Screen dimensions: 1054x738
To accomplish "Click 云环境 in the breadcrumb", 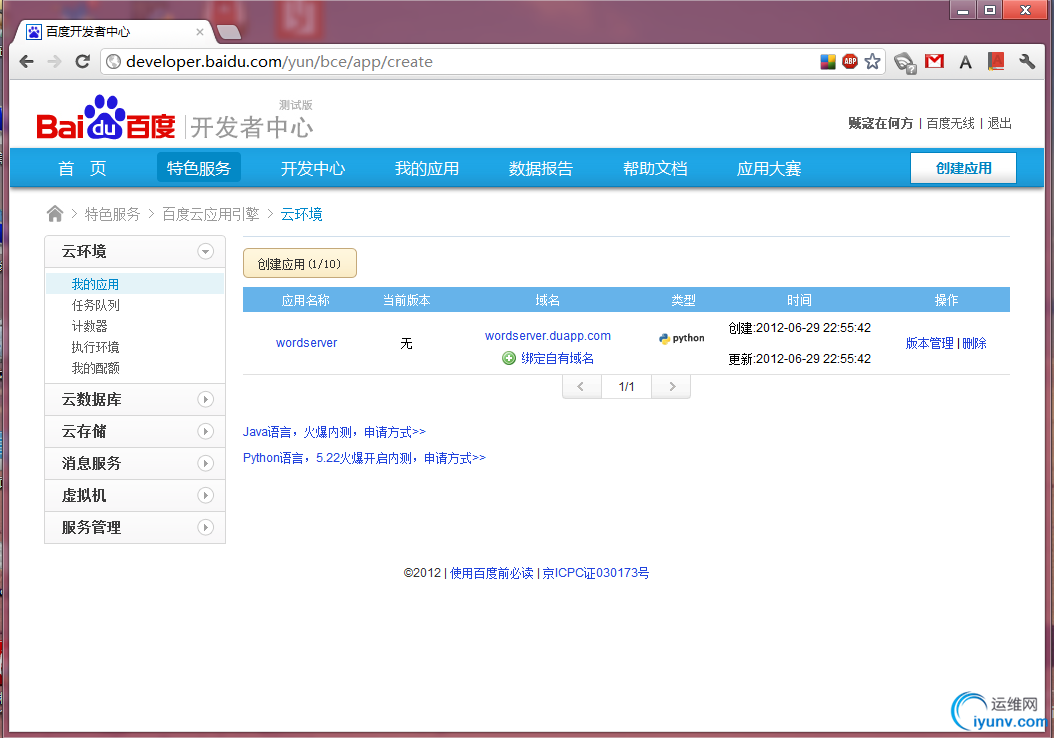I will pos(301,214).
